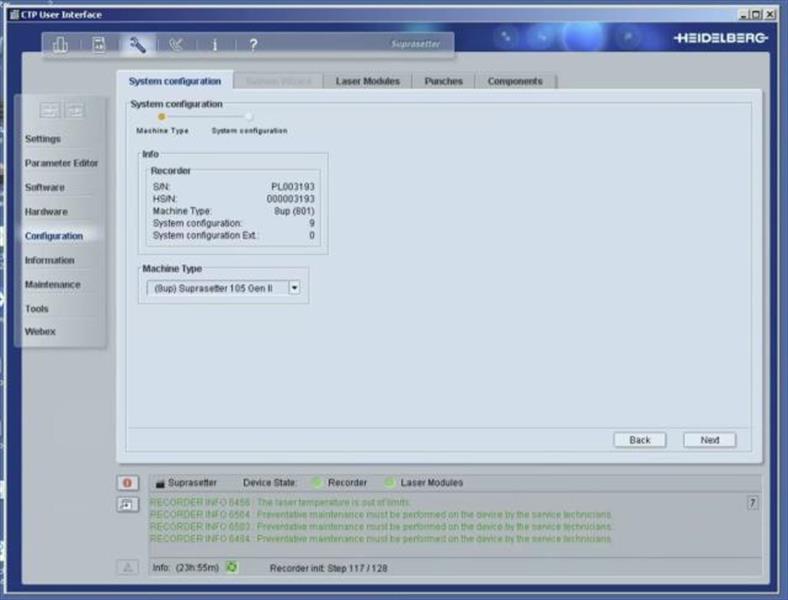Click the 'Recorder init: Step 117 / 128' status

pos(328,568)
